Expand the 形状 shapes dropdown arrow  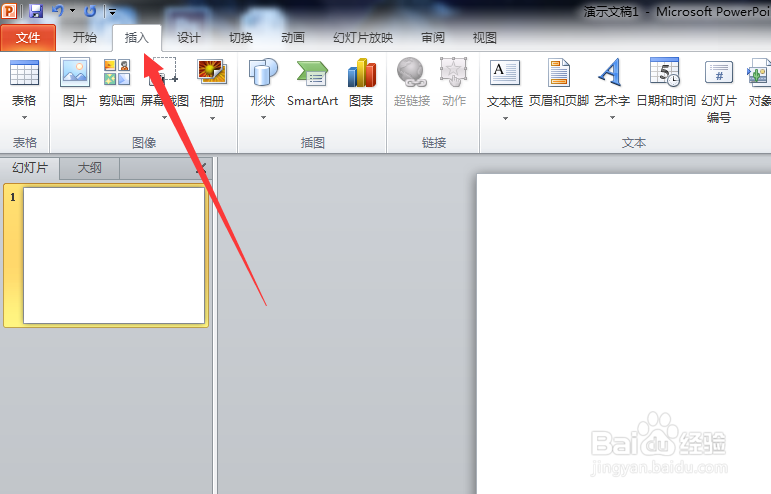[x=263, y=117]
